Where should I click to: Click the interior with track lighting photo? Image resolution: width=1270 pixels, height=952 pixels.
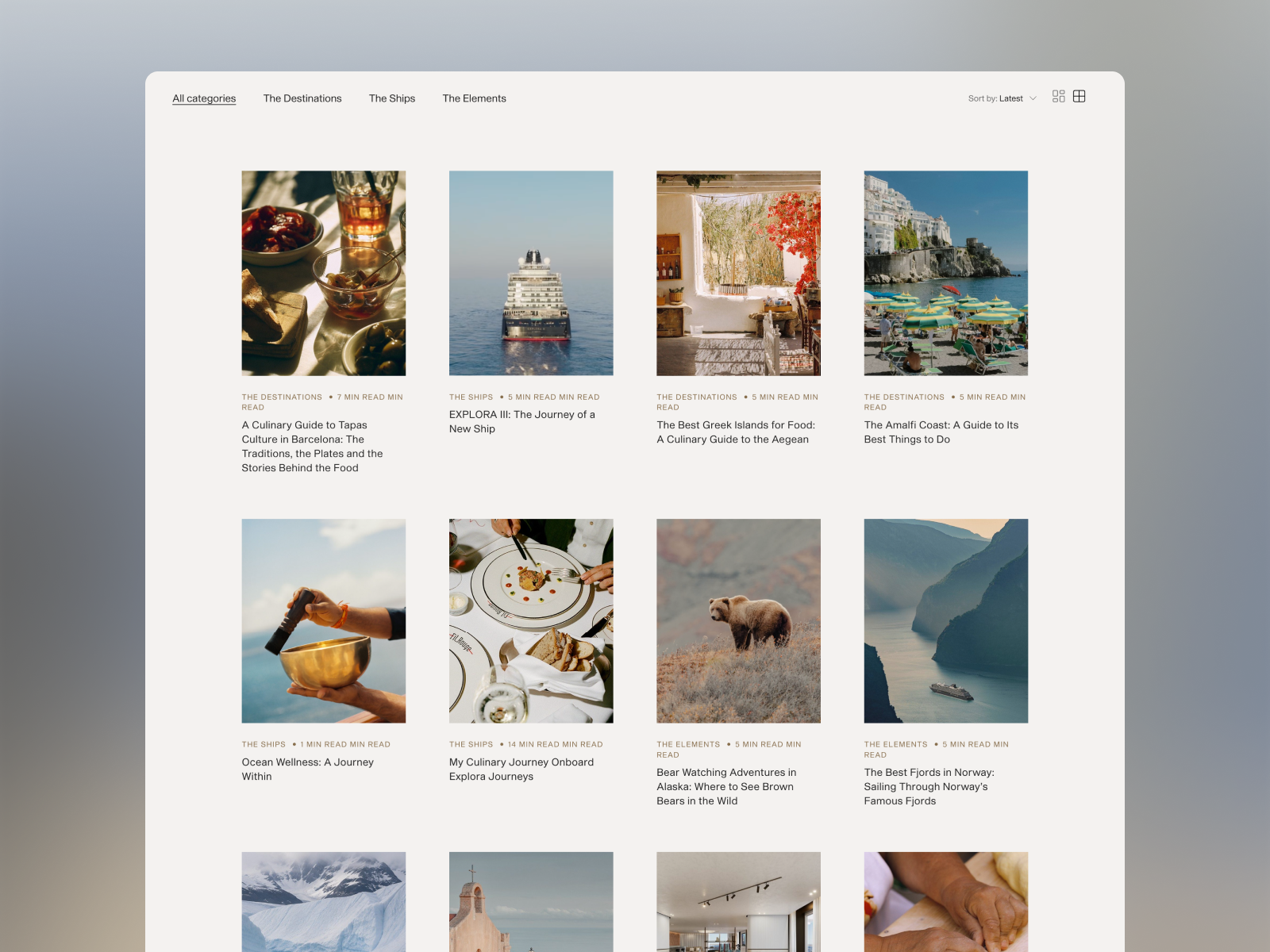[x=739, y=902]
